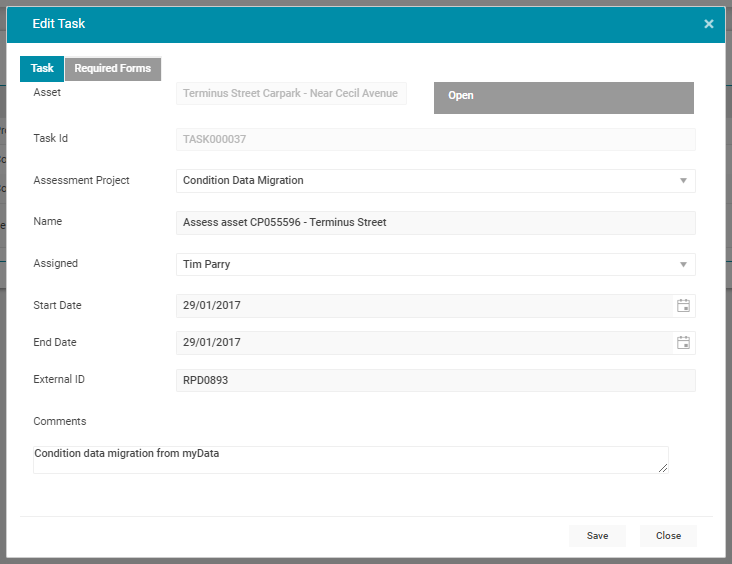The height and width of the screenshot is (564, 732).
Task: Click the Start Date text input
Action: tap(420, 306)
